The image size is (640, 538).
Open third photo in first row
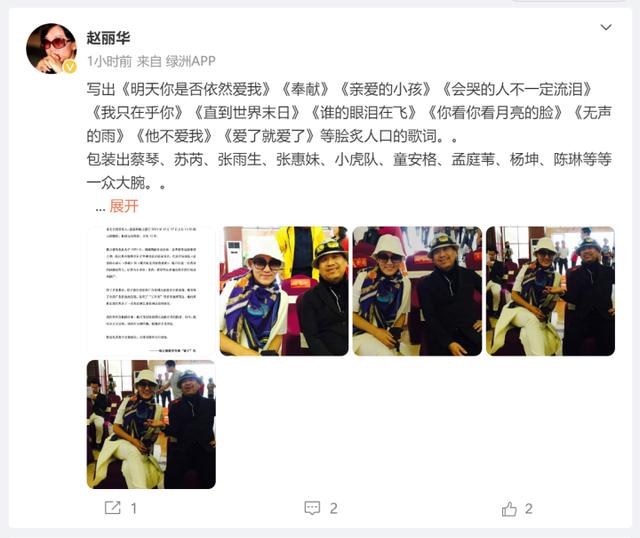click(417, 291)
